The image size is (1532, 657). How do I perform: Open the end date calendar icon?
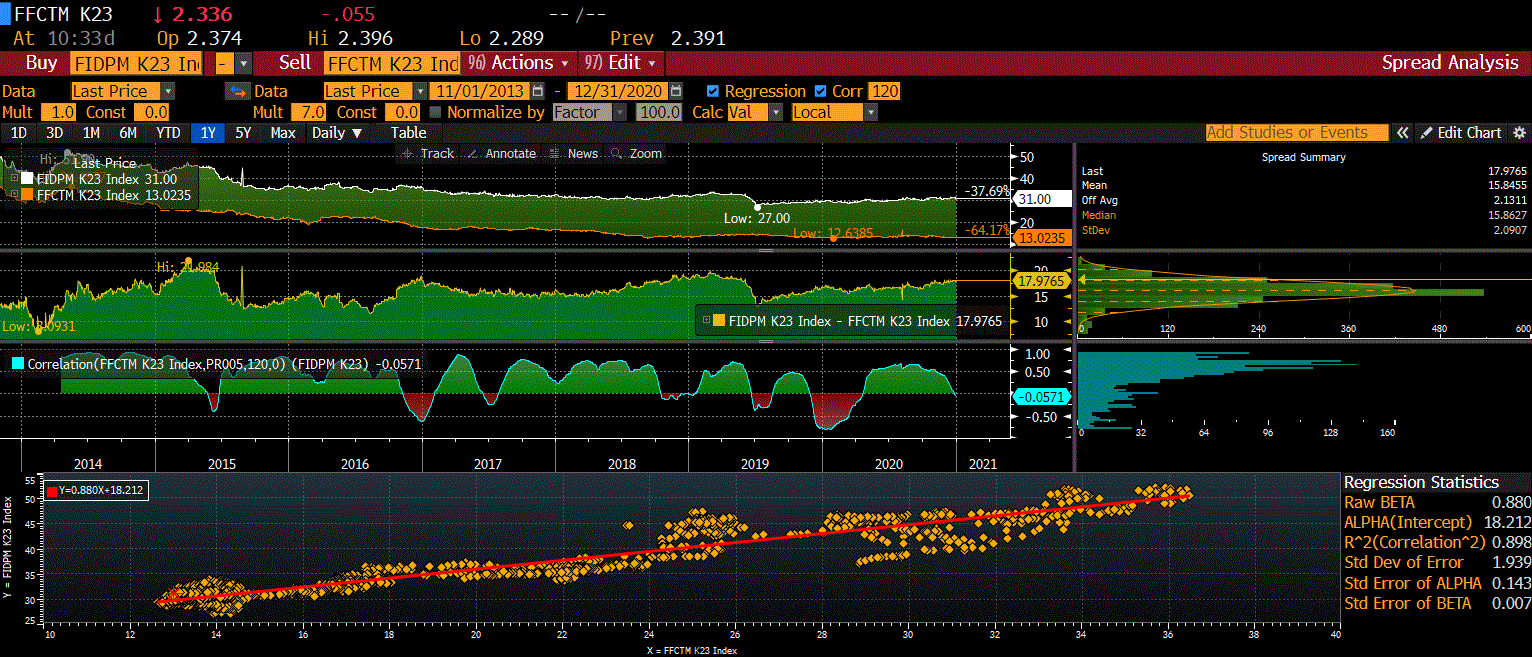pos(676,91)
